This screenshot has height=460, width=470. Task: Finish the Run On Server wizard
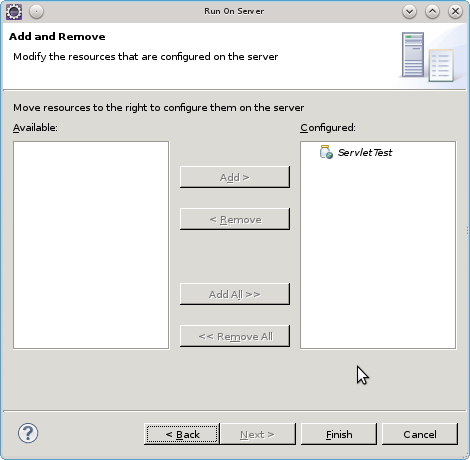coord(339,434)
